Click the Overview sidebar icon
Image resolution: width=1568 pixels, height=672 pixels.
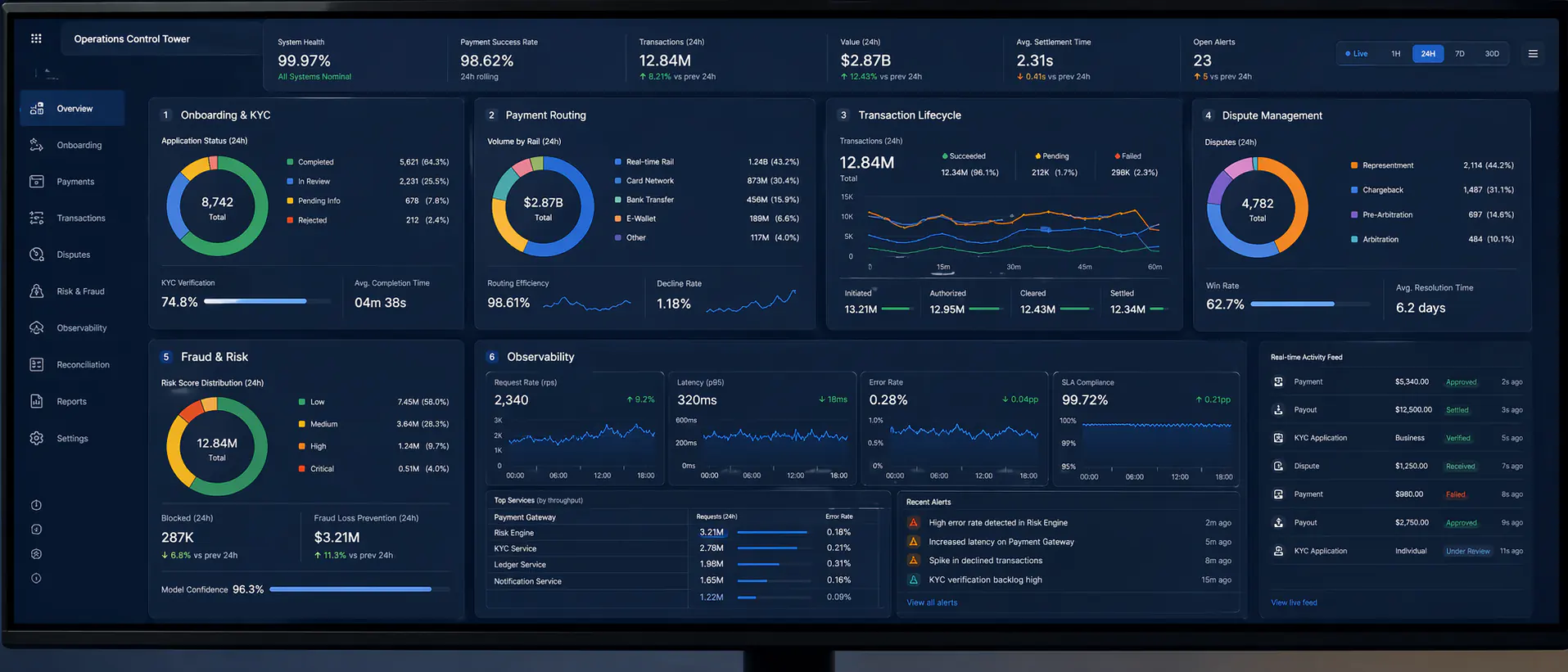[37, 109]
